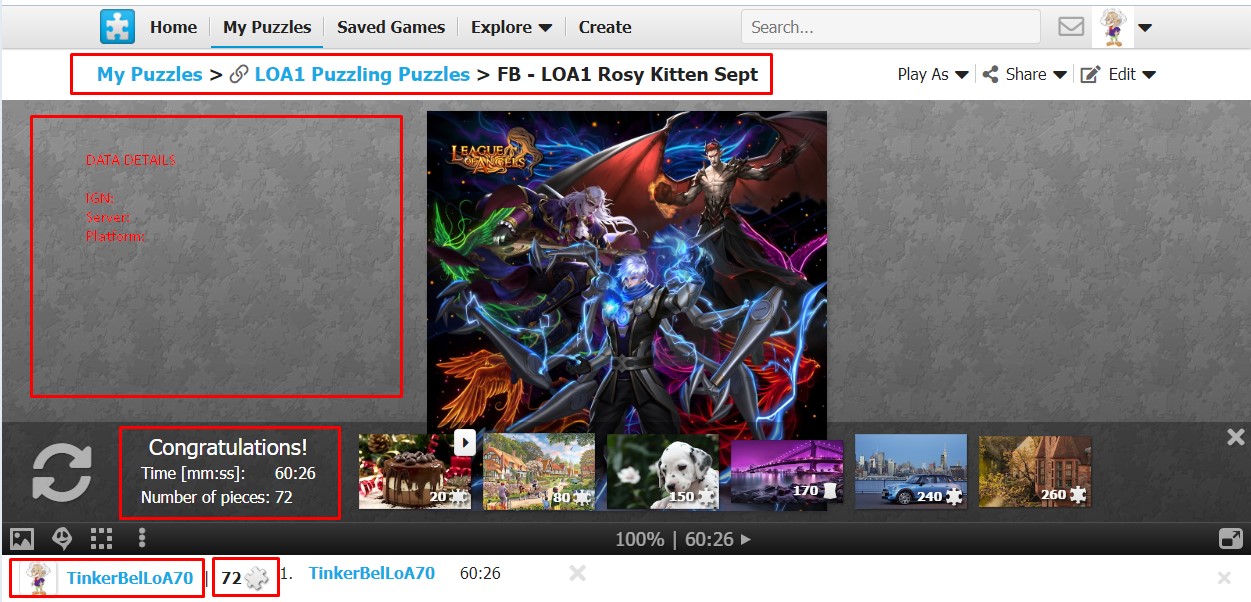Close the bottom bar with the X

click(1224, 578)
